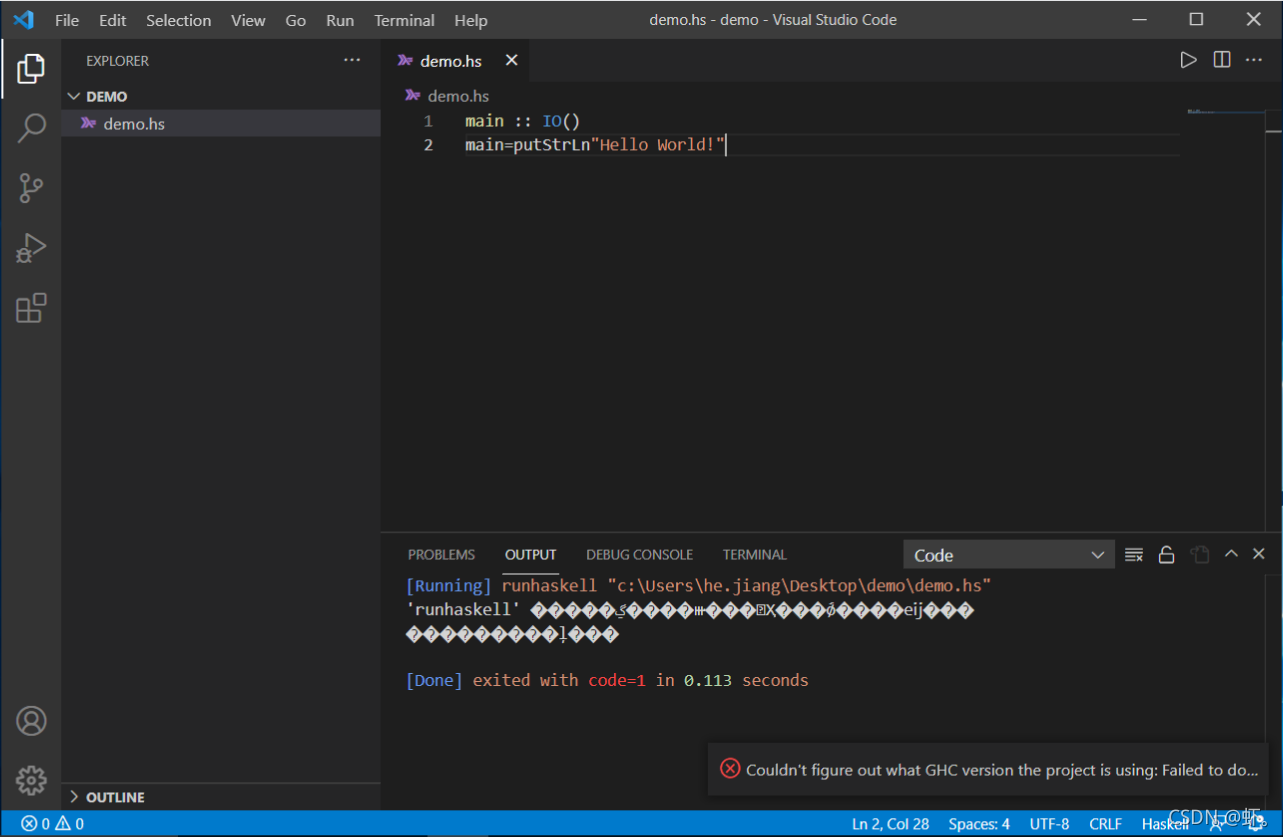
Task: Clear the output panel
Action: click(x=1134, y=554)
